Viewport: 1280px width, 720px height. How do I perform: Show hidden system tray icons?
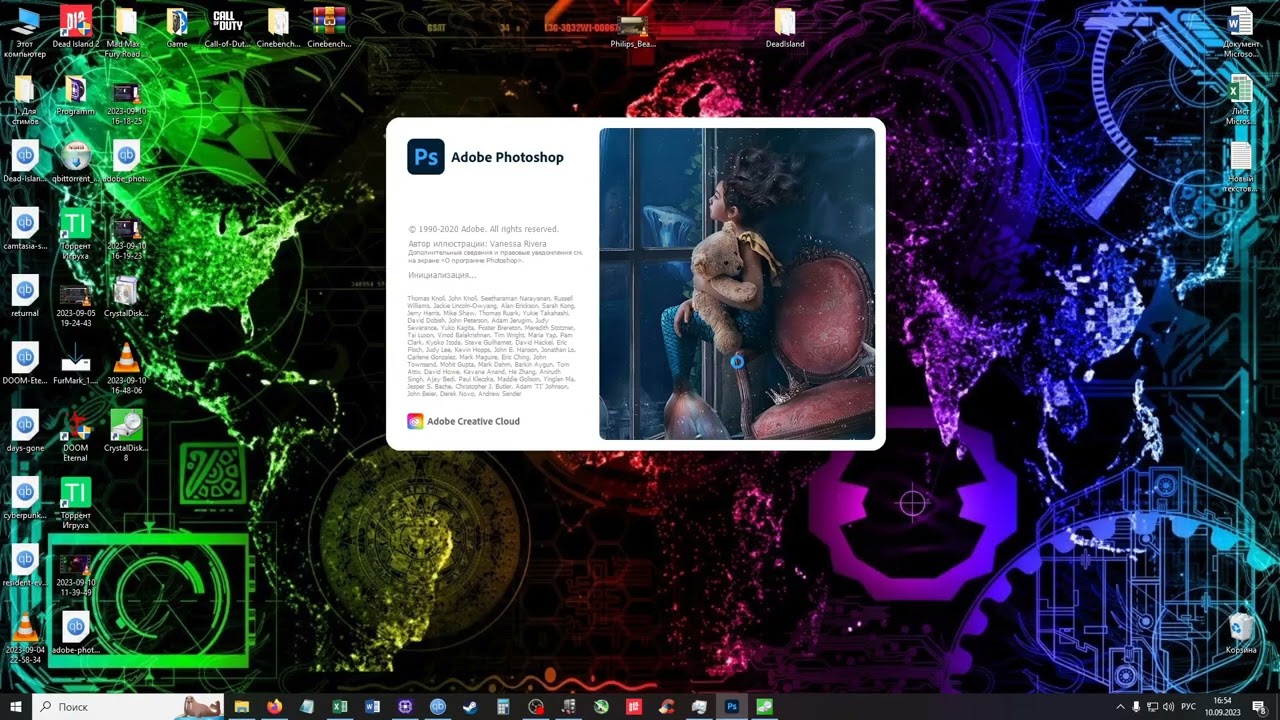click(x=1120, y=707)
